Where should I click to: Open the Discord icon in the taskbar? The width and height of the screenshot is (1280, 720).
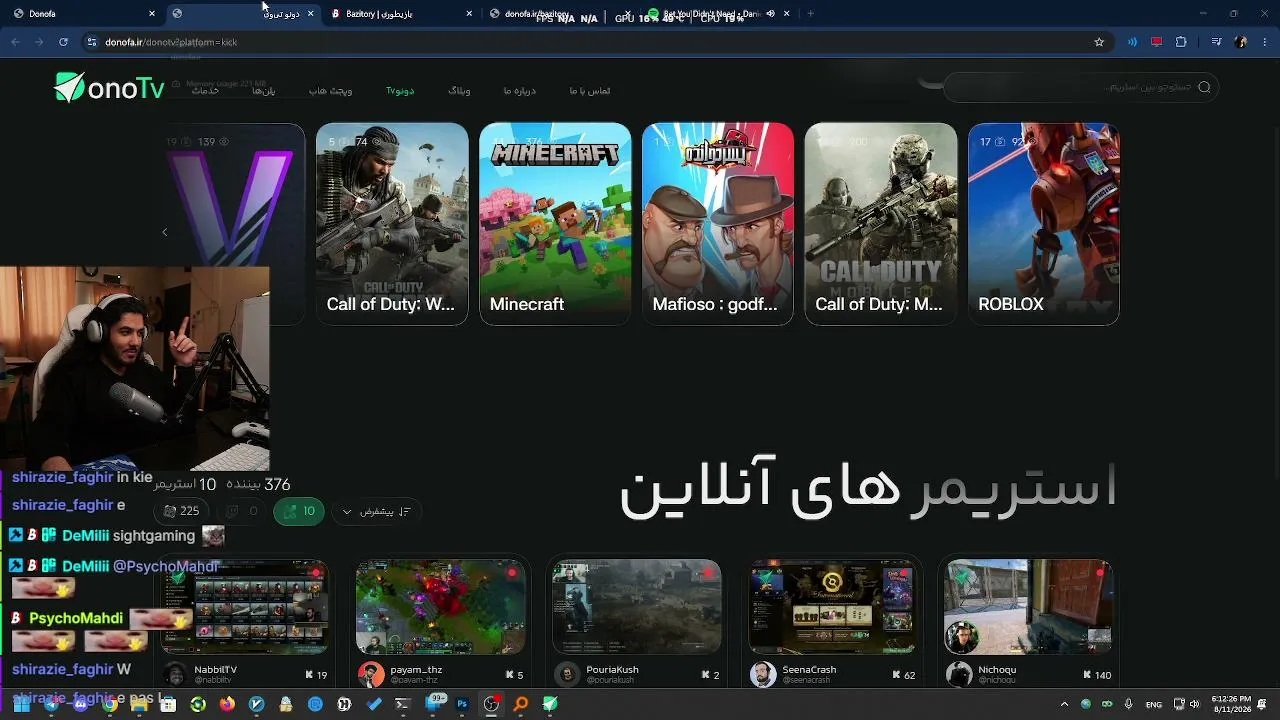point(81,704)
